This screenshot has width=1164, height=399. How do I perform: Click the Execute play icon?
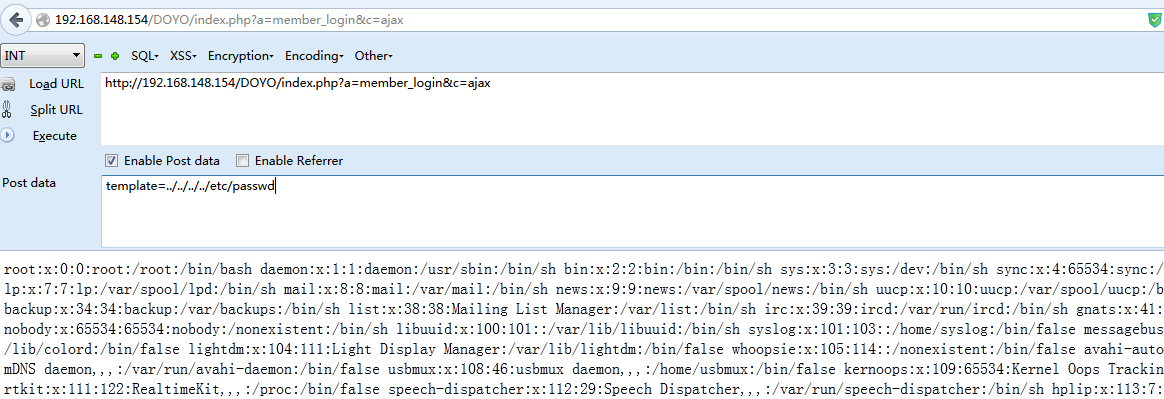tap(8, 135)
